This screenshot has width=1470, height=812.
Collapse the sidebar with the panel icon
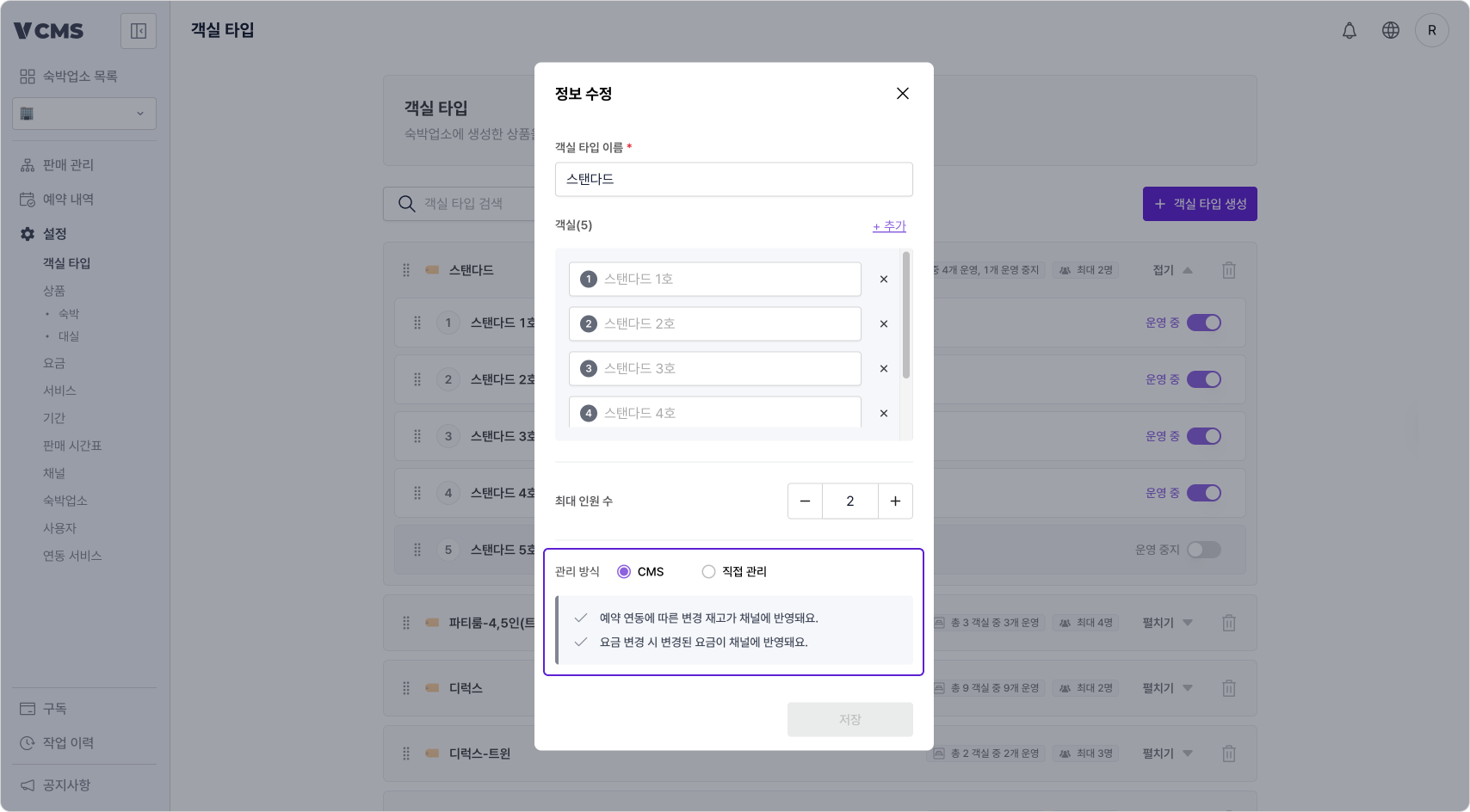click(x=138, y=30)
